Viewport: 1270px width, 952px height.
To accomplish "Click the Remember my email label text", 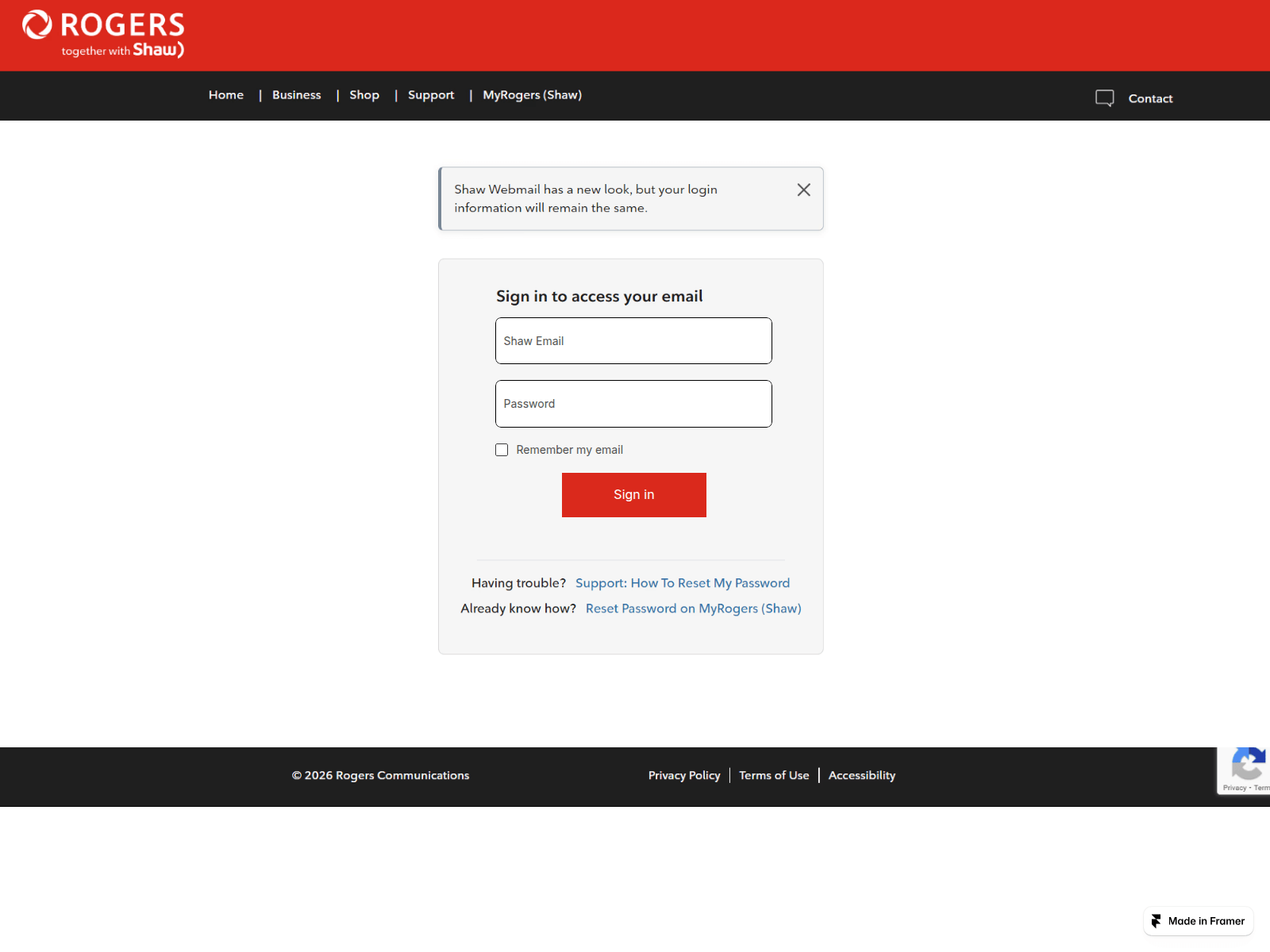I will (x=570, y=450).
